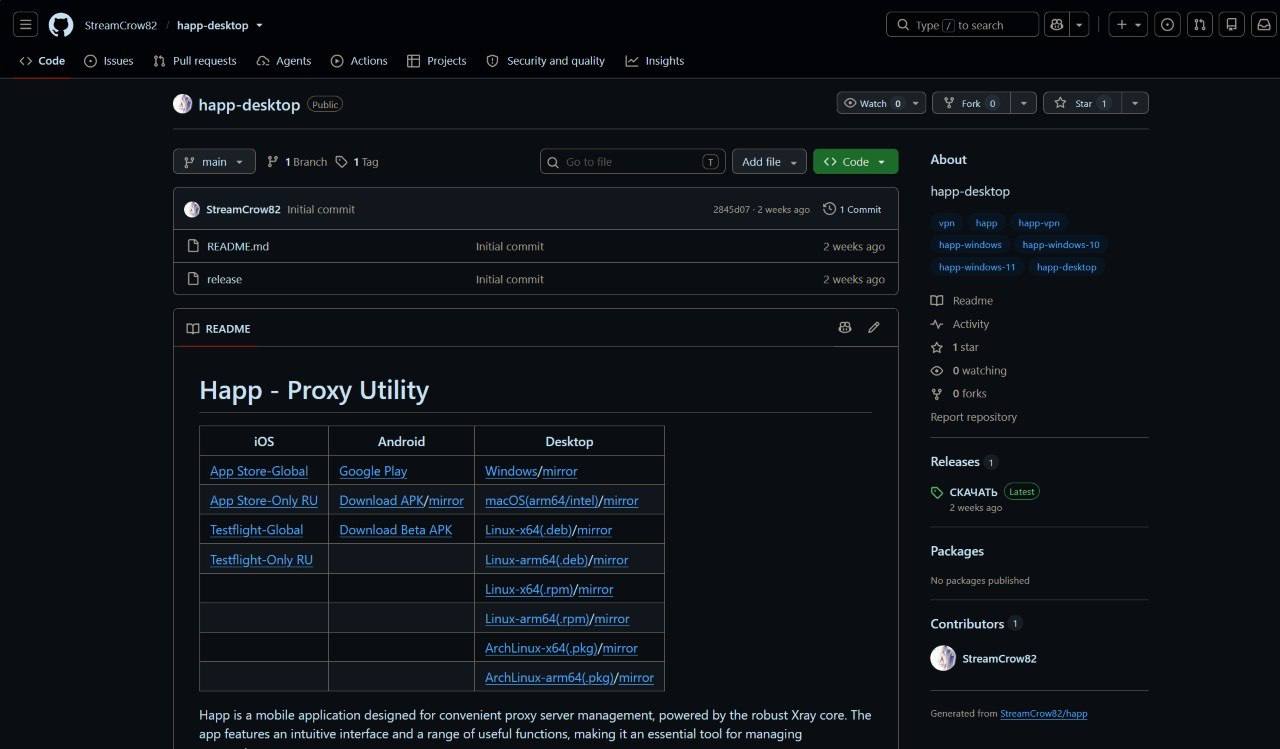Open notifications inbox icon
This screenshot has height=749, width=1280.
tap(1265, 25)
